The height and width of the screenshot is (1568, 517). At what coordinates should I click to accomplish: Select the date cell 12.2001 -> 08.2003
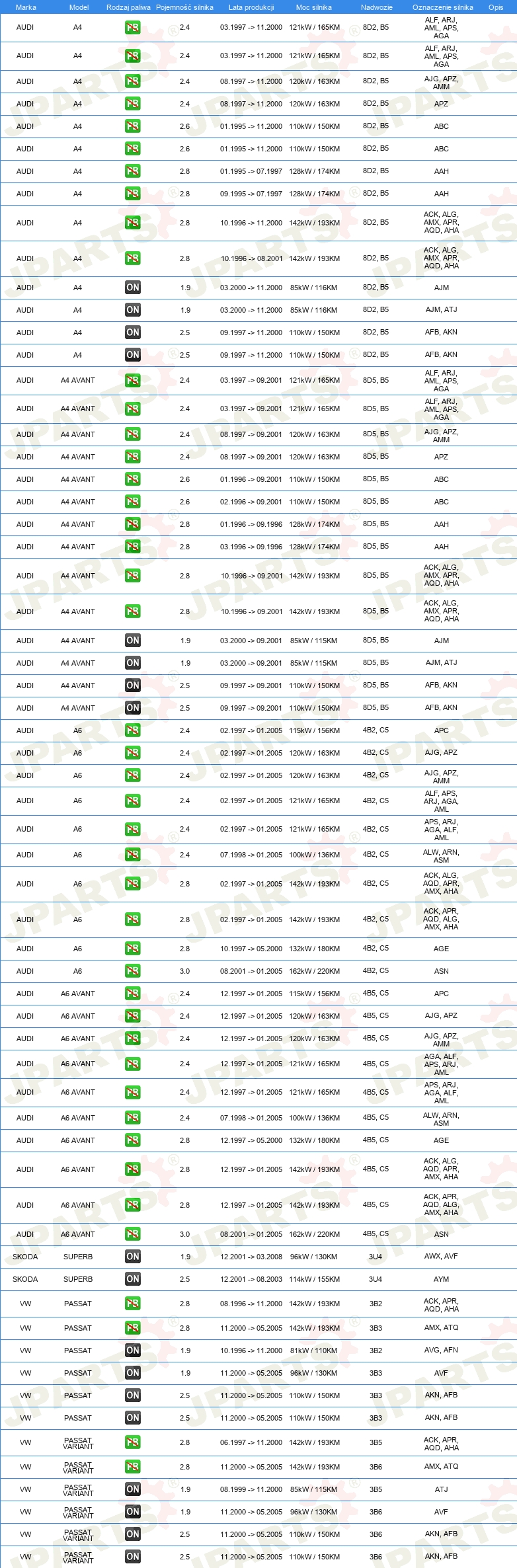251,1279
